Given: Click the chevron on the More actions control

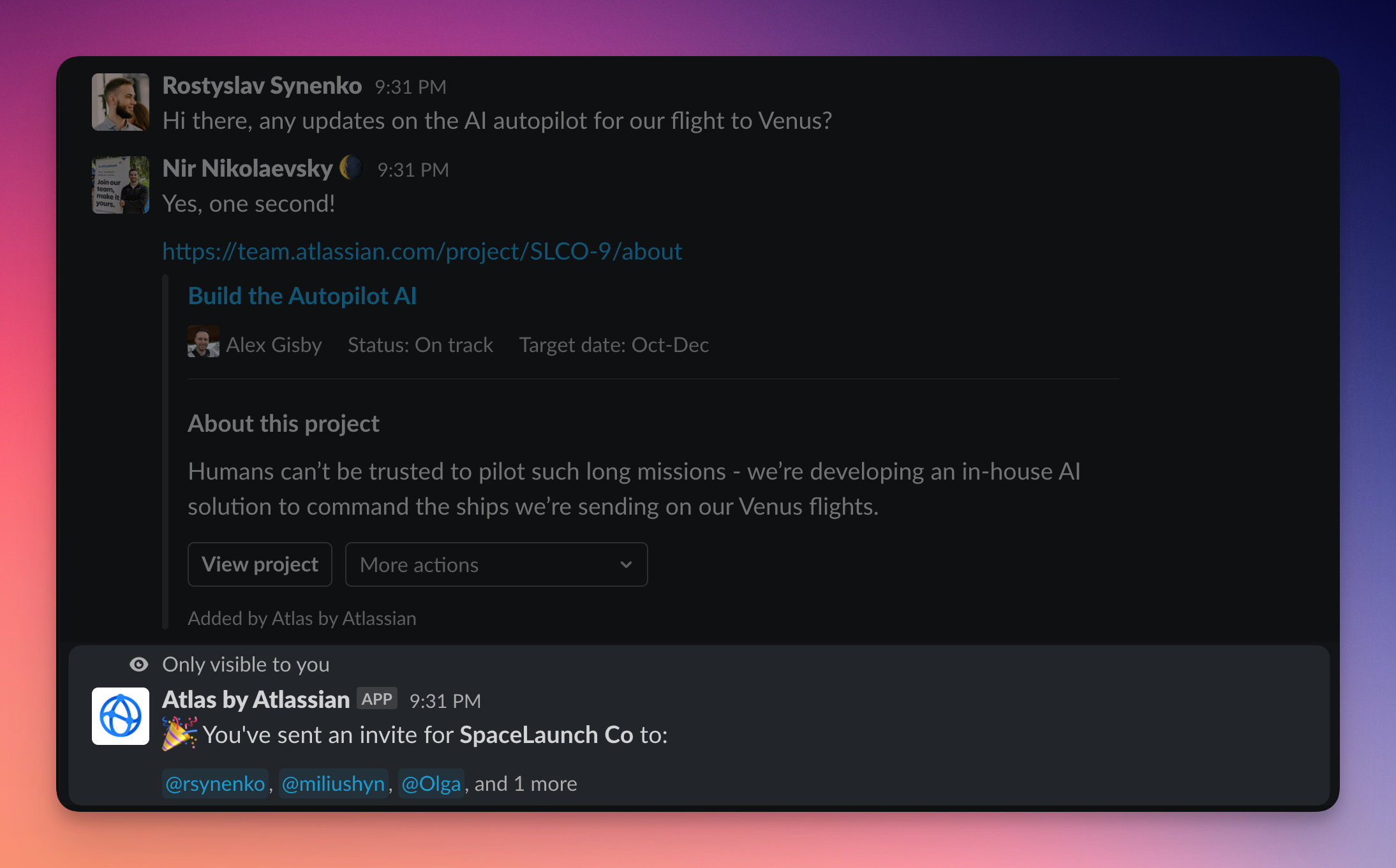Looking at the screenshot, I should tap(626, 564).
